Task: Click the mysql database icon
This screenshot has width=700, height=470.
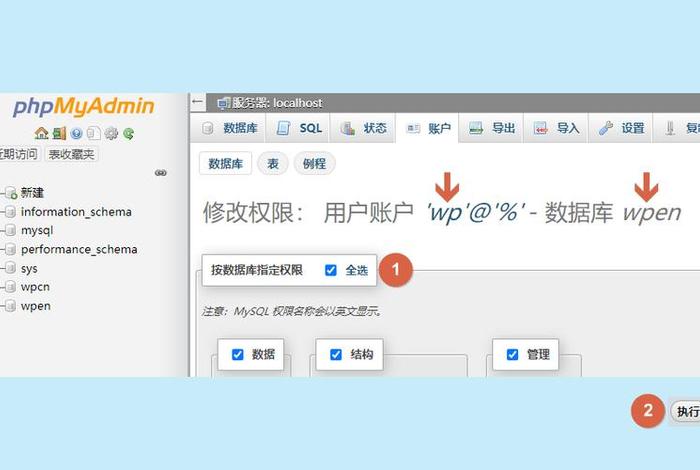Action: click(x=11, y=230)
